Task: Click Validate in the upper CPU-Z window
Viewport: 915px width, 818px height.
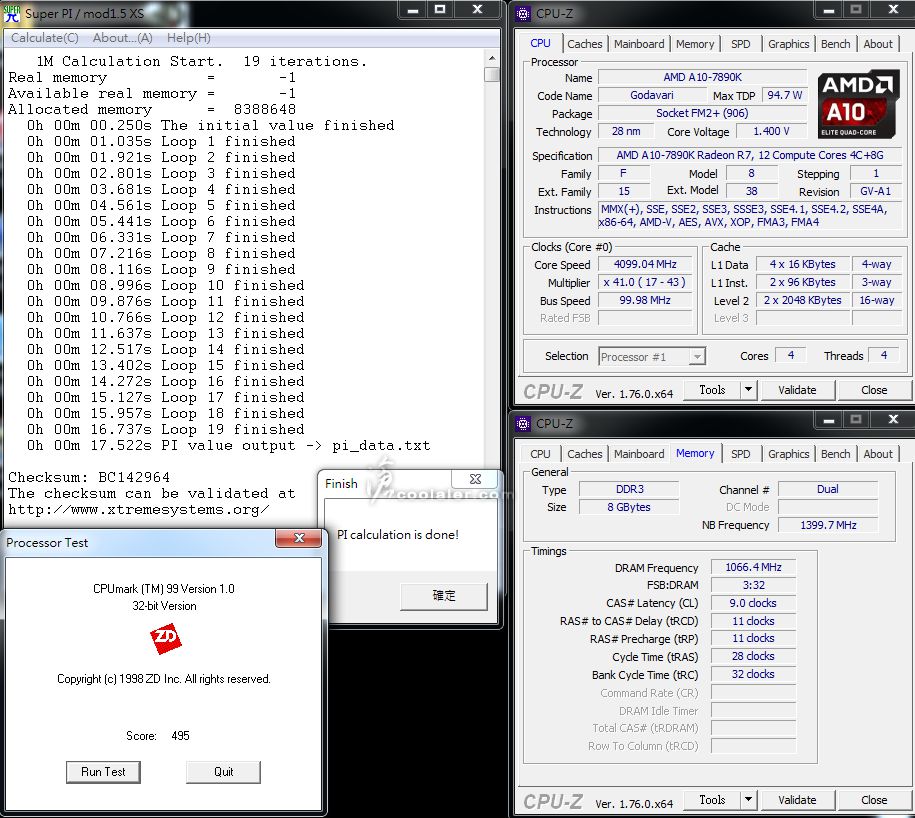Action: [796, 390]
